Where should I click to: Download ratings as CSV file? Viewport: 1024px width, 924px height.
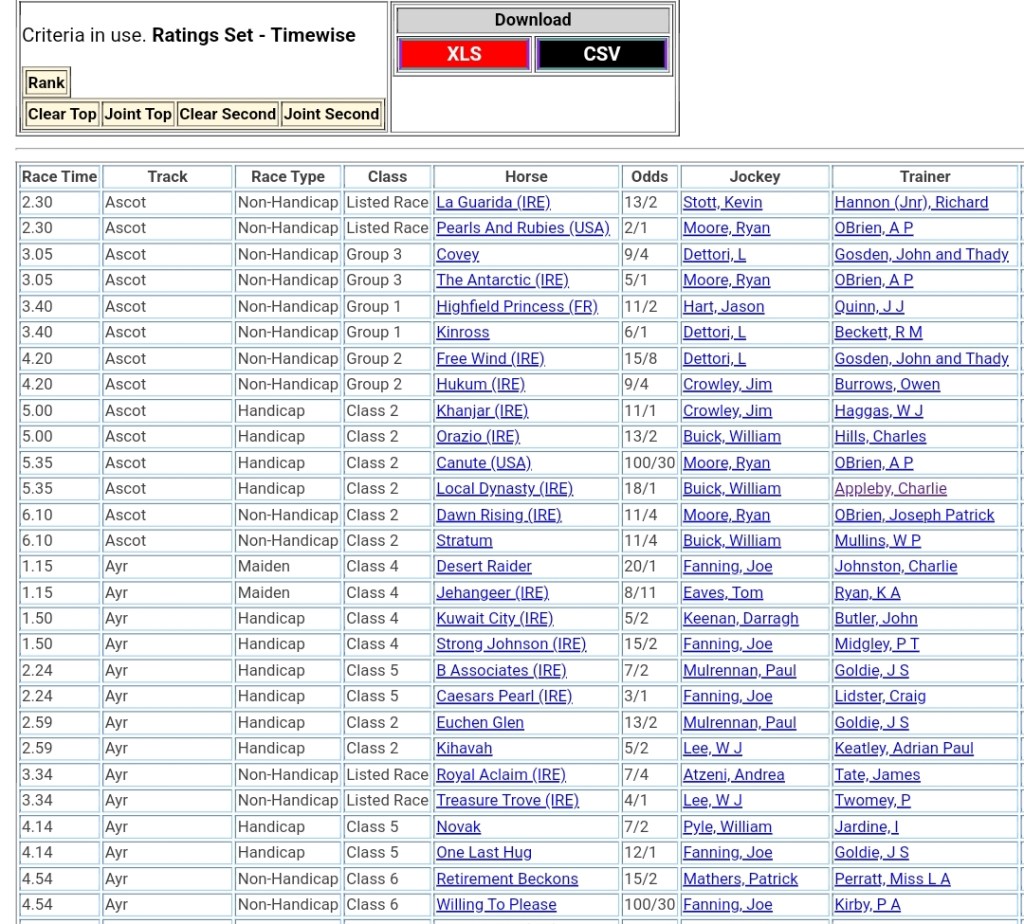pyautogui.click(x=601, y=54)
